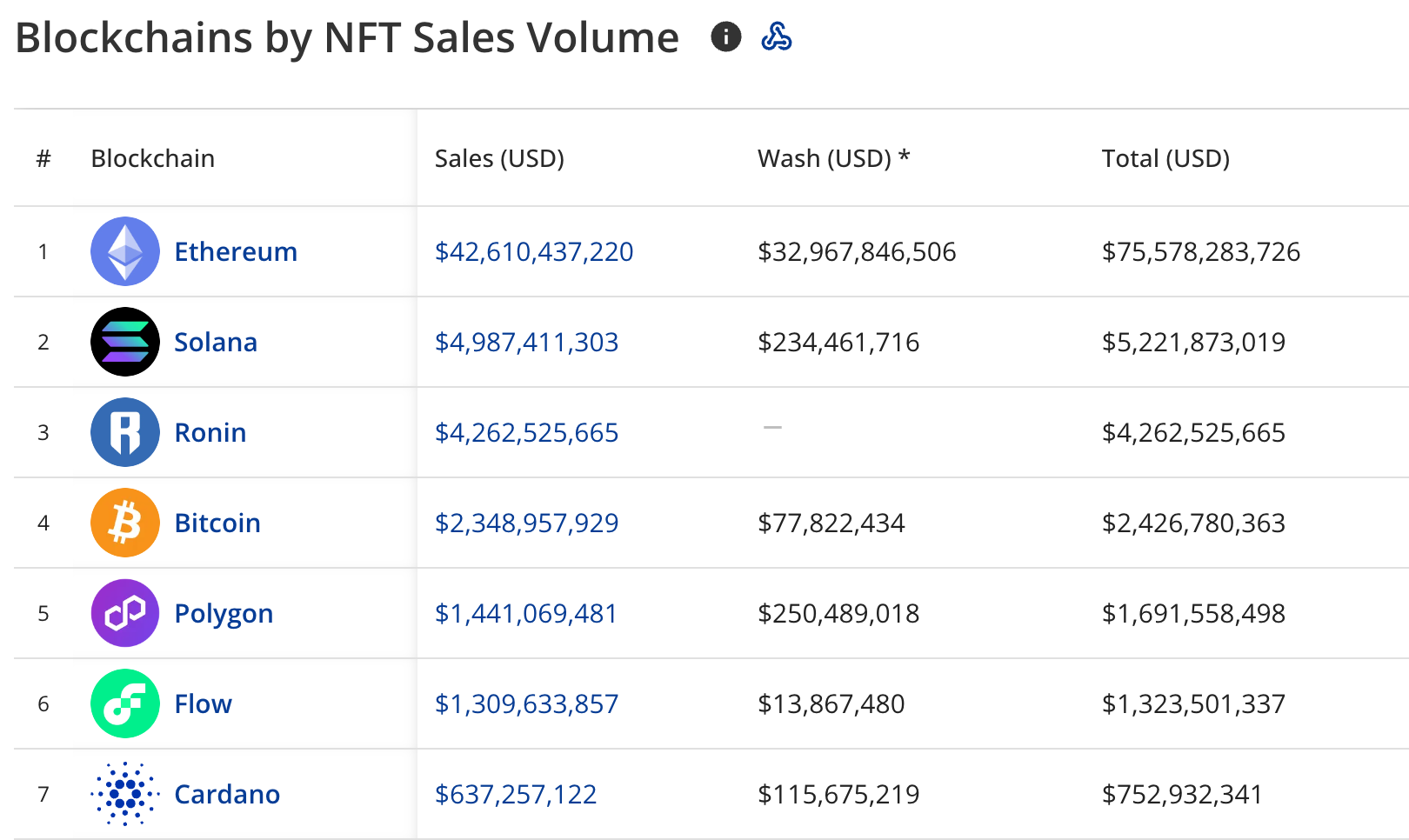Open the Polygon blockchain link
The width and height of the screenshot is (1409, 840).
(x=224, y=614)
